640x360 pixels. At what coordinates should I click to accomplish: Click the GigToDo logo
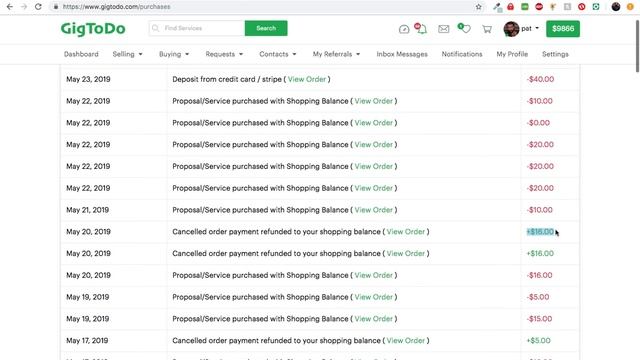click(x=93, y=29)
